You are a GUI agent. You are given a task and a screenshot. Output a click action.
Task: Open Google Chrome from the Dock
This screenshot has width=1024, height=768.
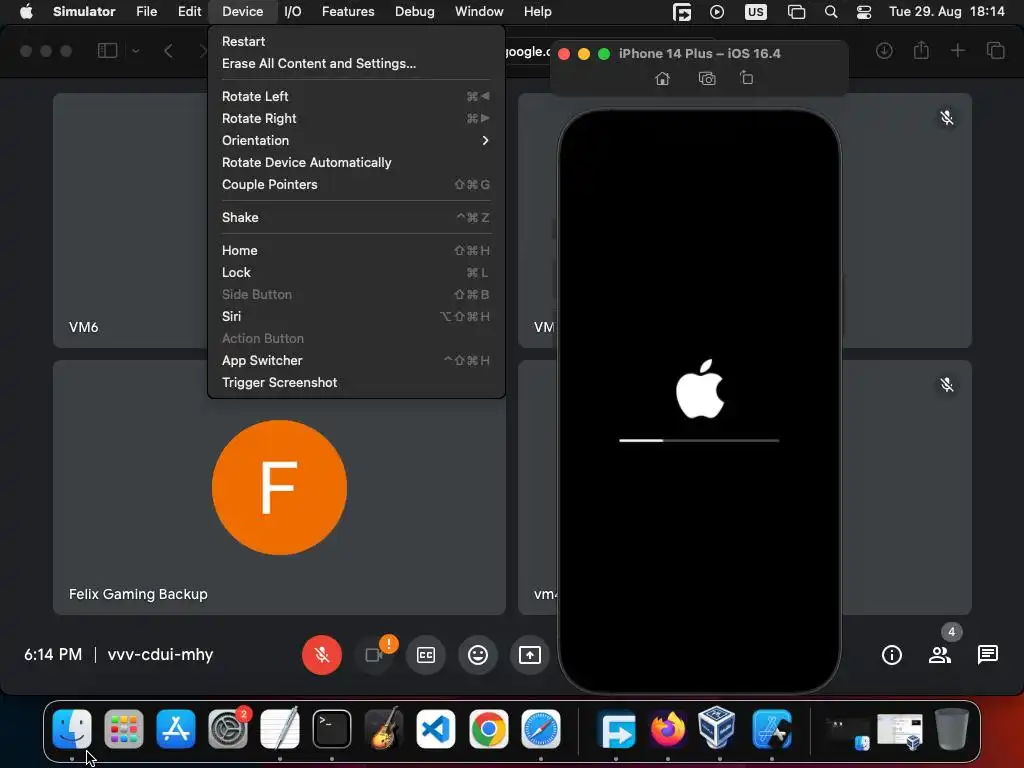[x=488, y=729]
